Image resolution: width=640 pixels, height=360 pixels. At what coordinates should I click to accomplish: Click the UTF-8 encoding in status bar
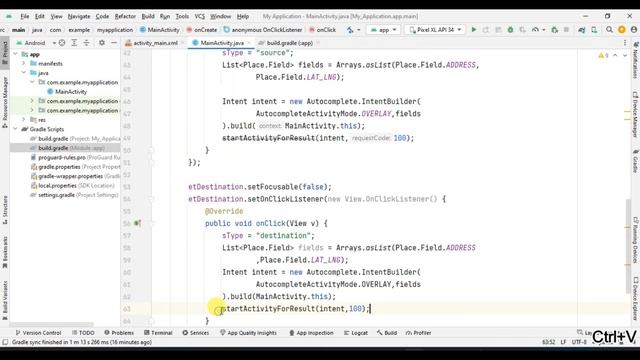[x=579, y=342]
